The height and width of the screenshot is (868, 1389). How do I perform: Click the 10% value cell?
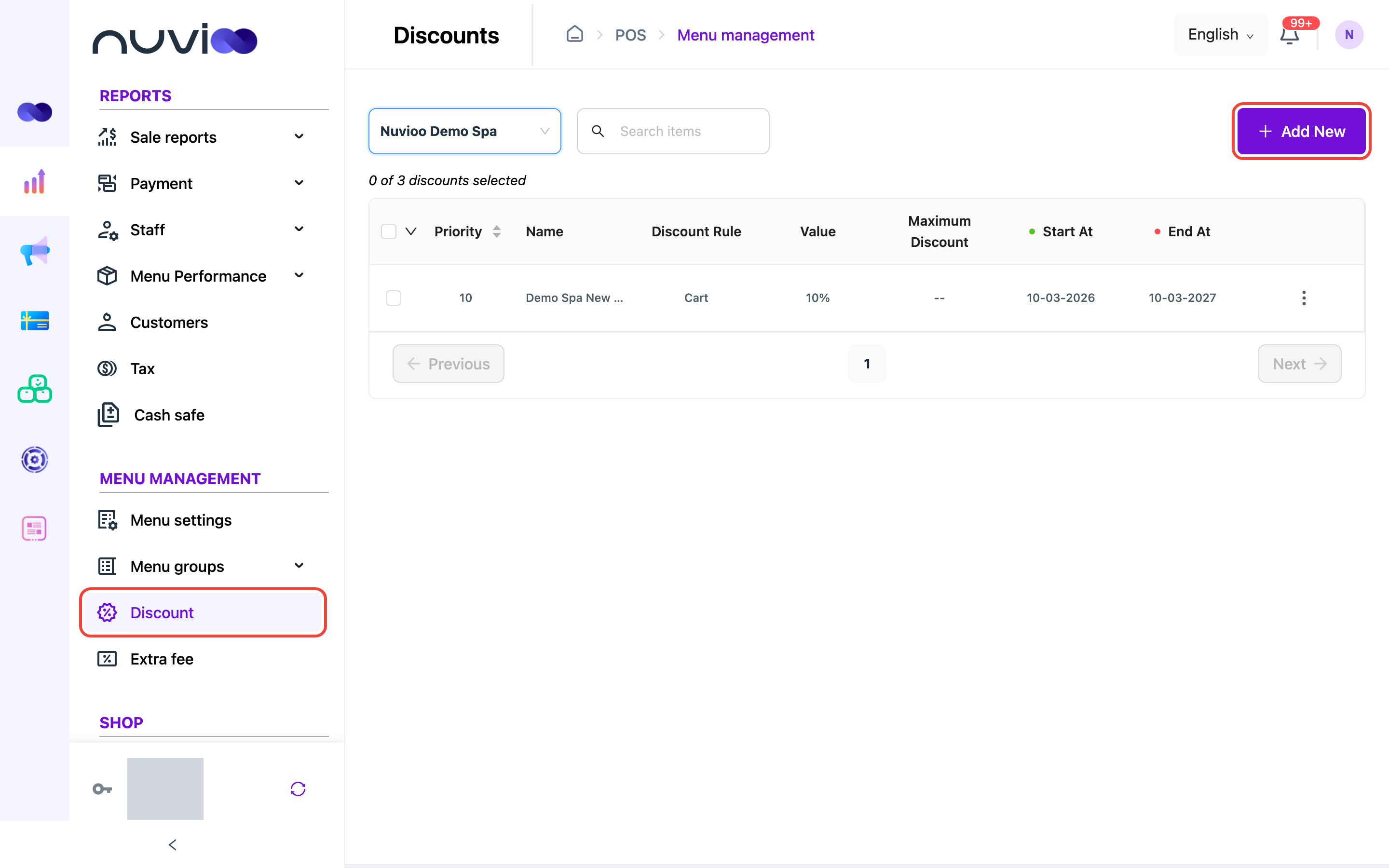817,298
